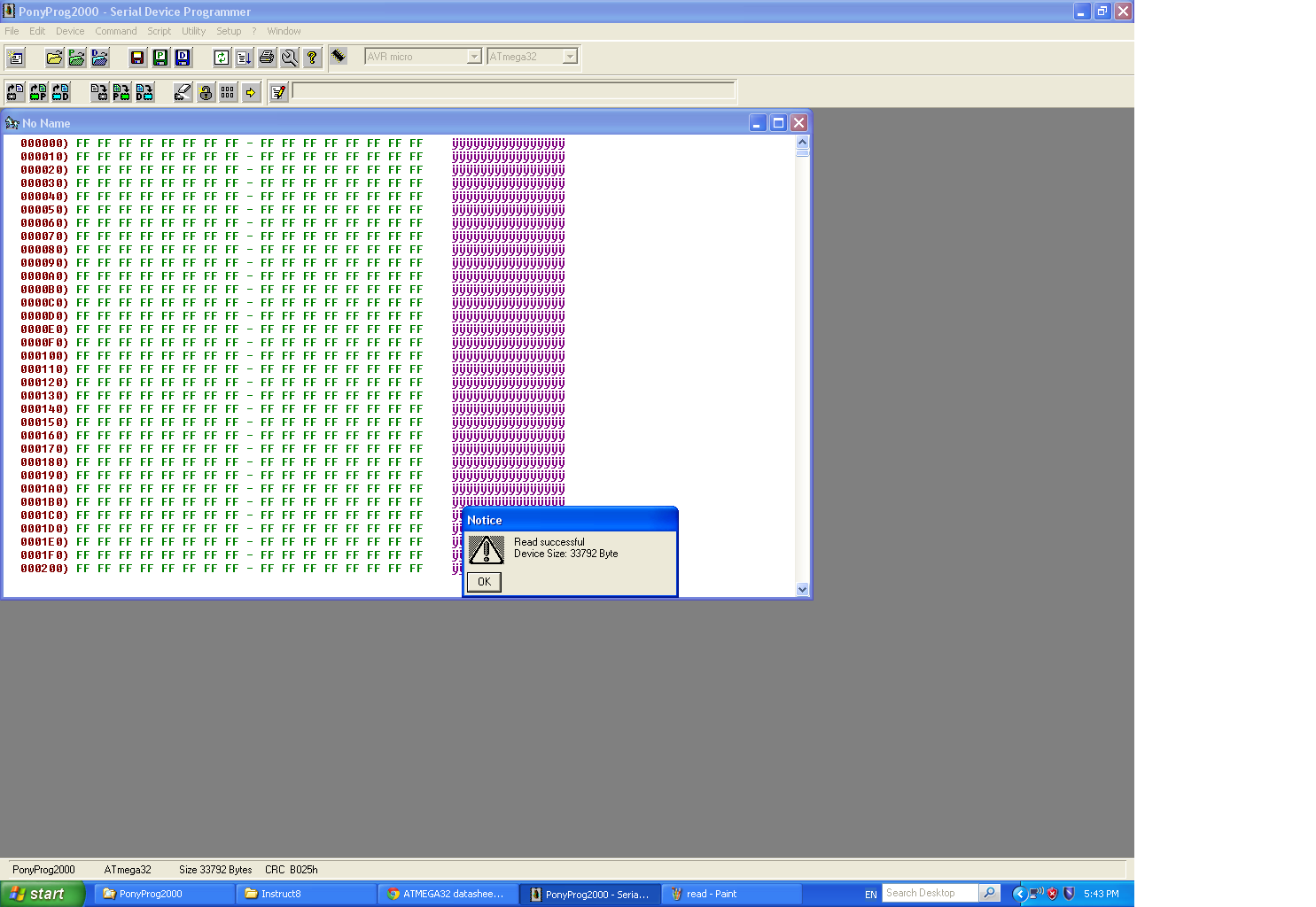Click Write Data memory (D) icon

pos(144,92)
